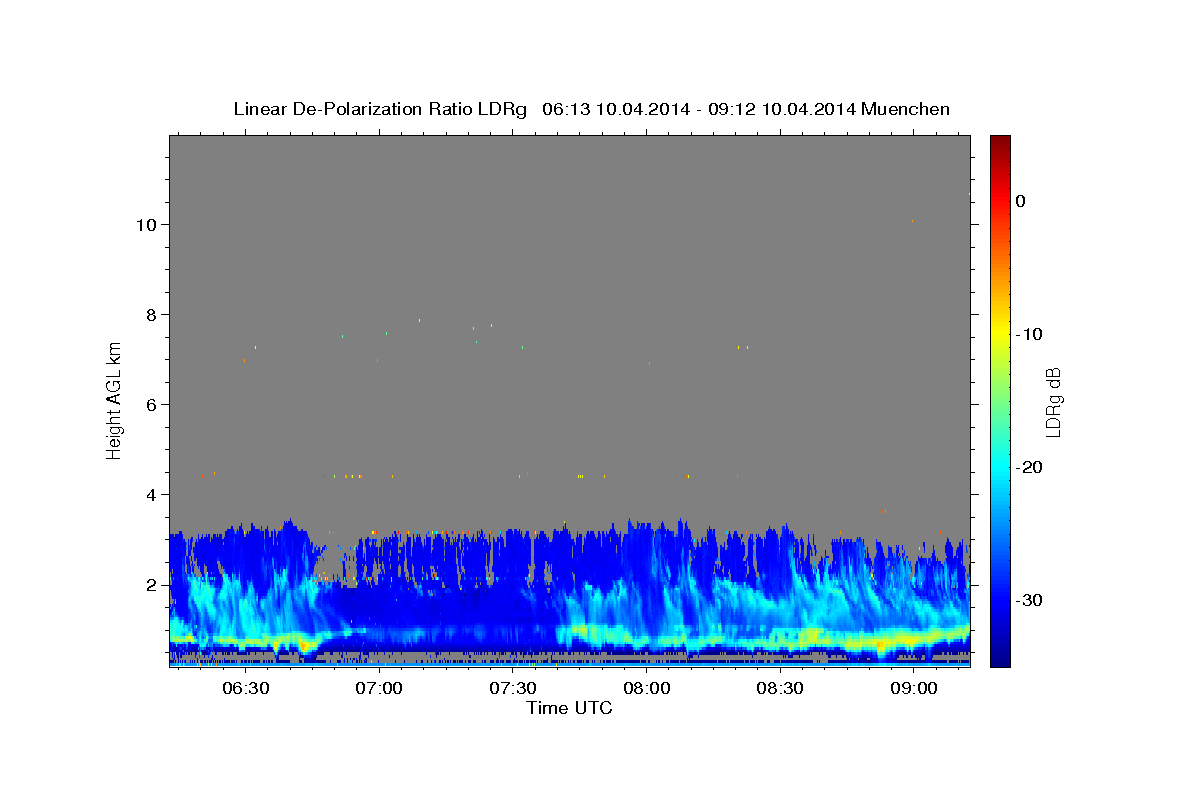Click the dark blue bottom of colorbar
Image resolution: width=1200 pixels, height=800 pixels.
(x=1000, y=659)
